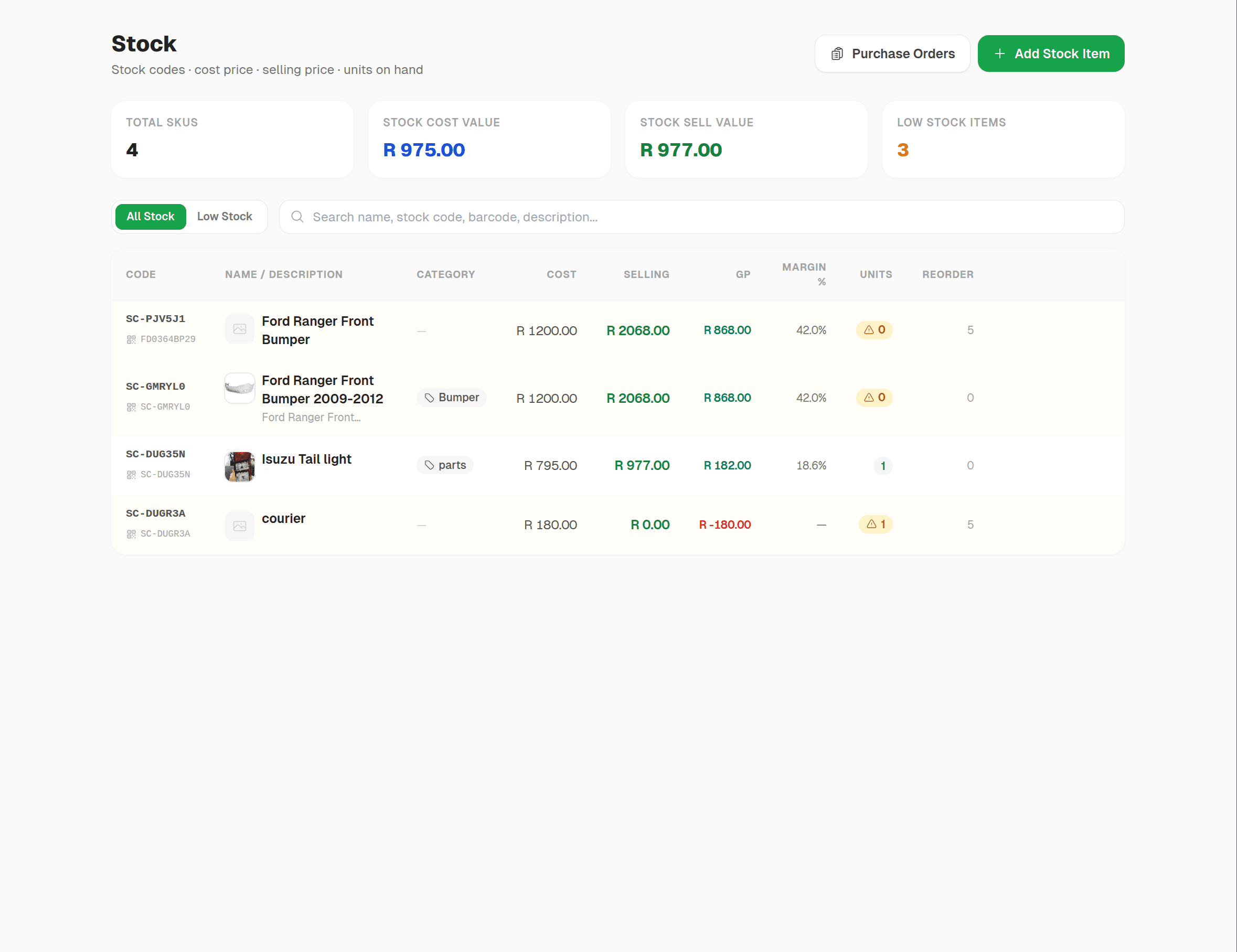Click the magnifier search icon
Viewport: 1237px width, 952px height.
point(297,217)
